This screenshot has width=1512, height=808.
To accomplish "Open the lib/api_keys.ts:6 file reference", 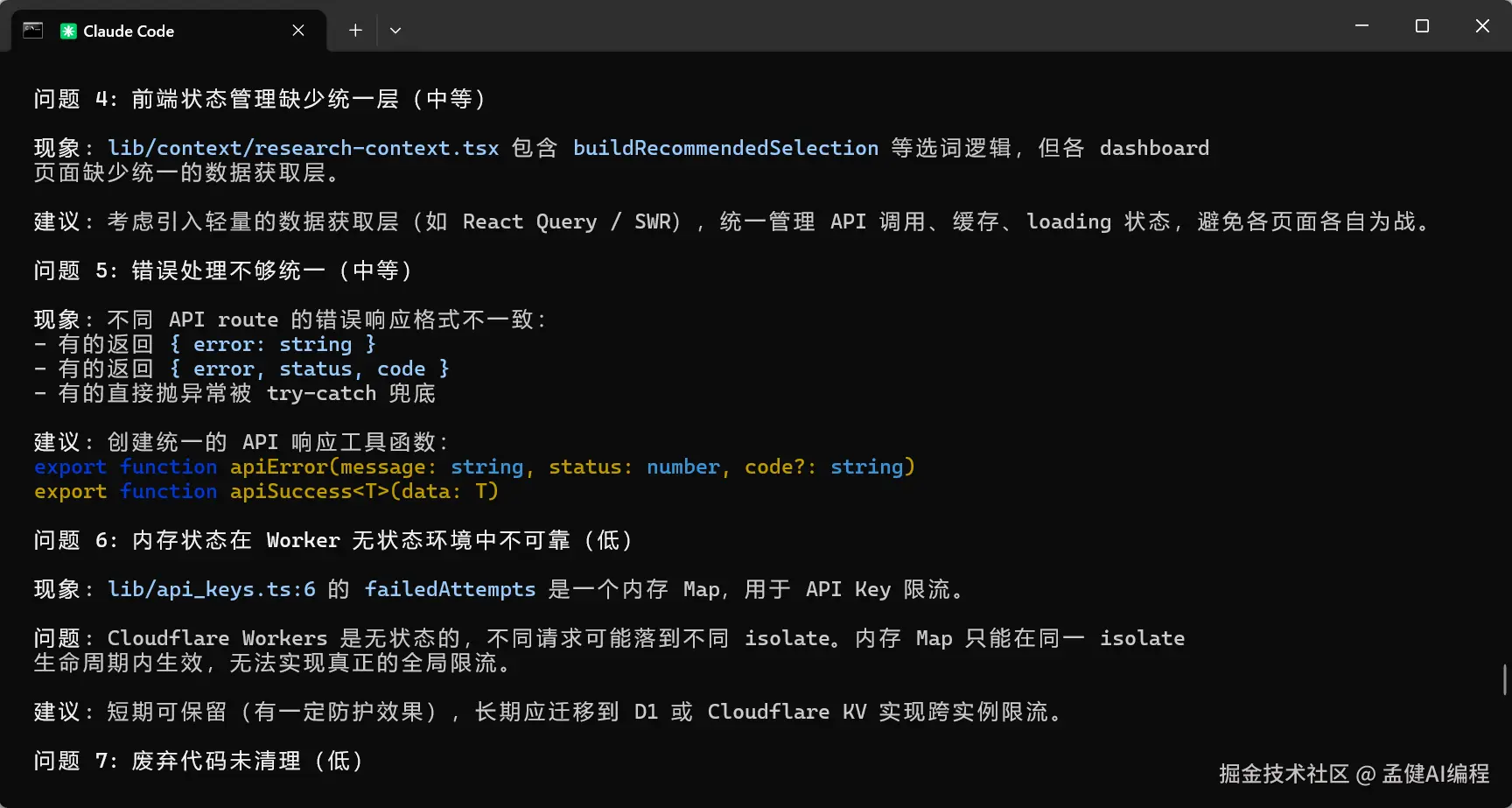I will pyautogui.click(x=212, y=589).
